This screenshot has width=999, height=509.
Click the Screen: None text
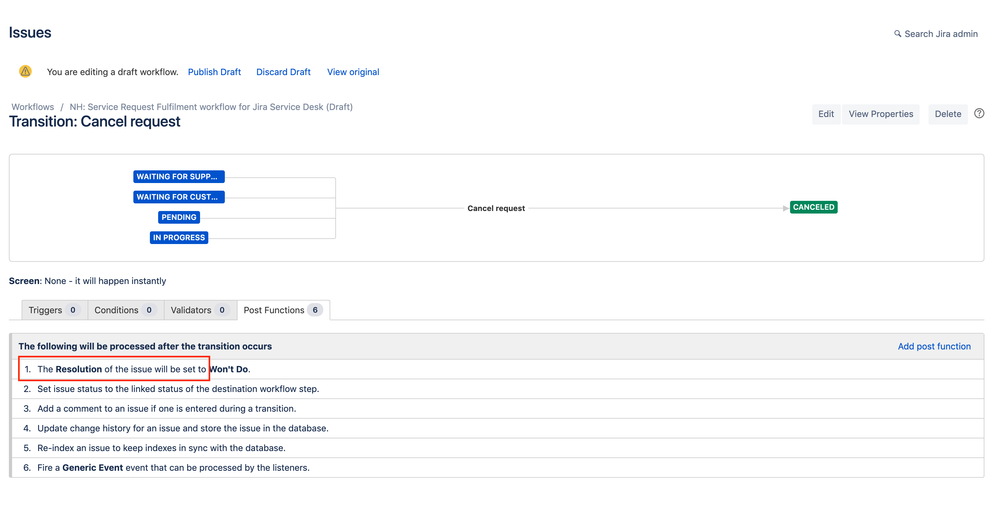[87, 281]
